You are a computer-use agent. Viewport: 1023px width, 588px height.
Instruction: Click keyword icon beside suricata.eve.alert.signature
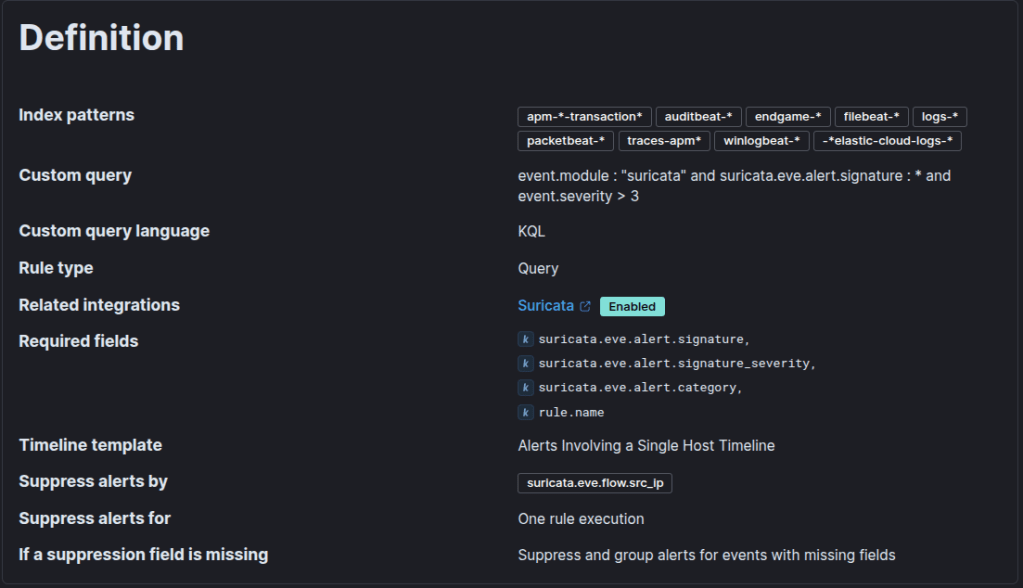click(526, 339)
